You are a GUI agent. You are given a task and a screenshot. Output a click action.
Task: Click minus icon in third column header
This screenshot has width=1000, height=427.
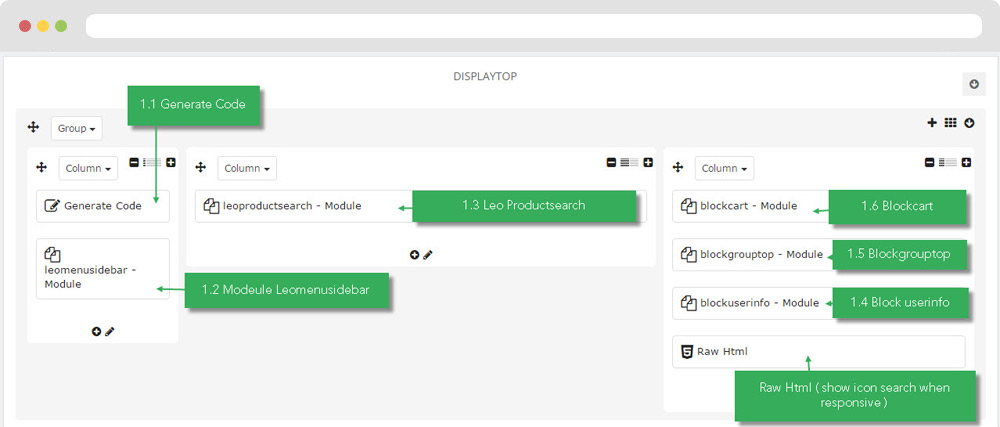[929, 163]
